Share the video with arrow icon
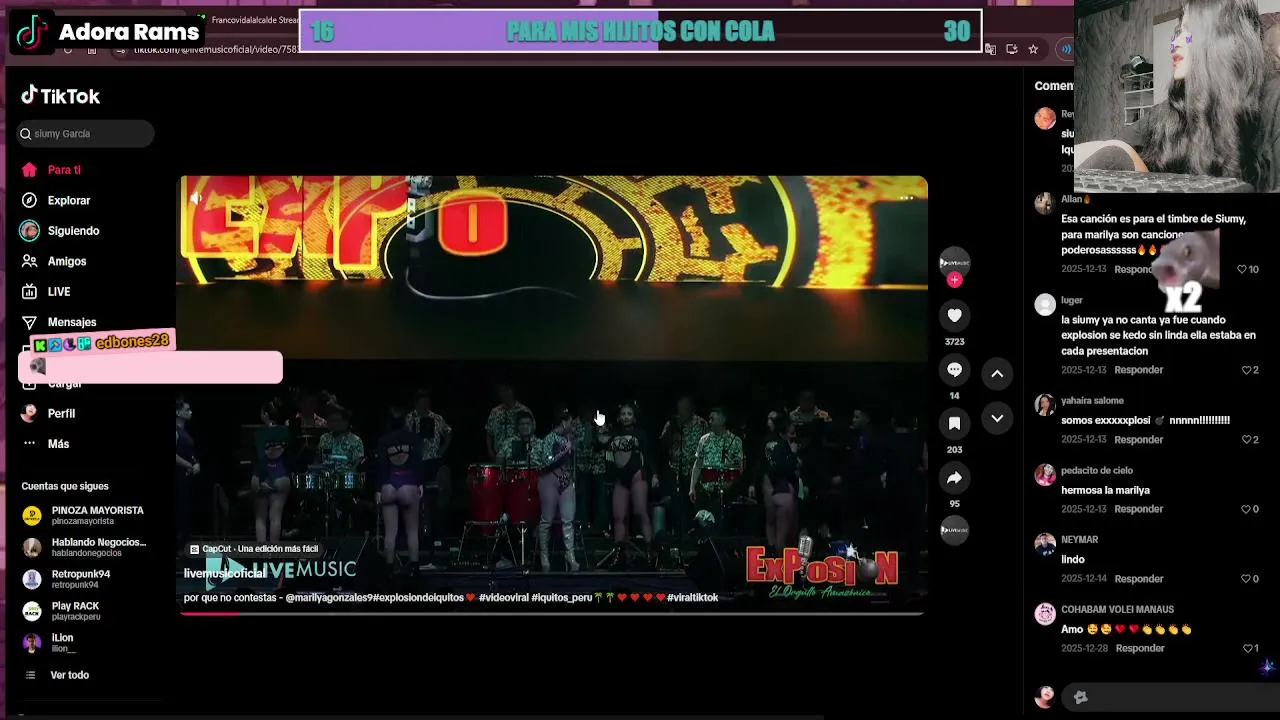This screenshot has height=720, width=1280. [954, 478]
